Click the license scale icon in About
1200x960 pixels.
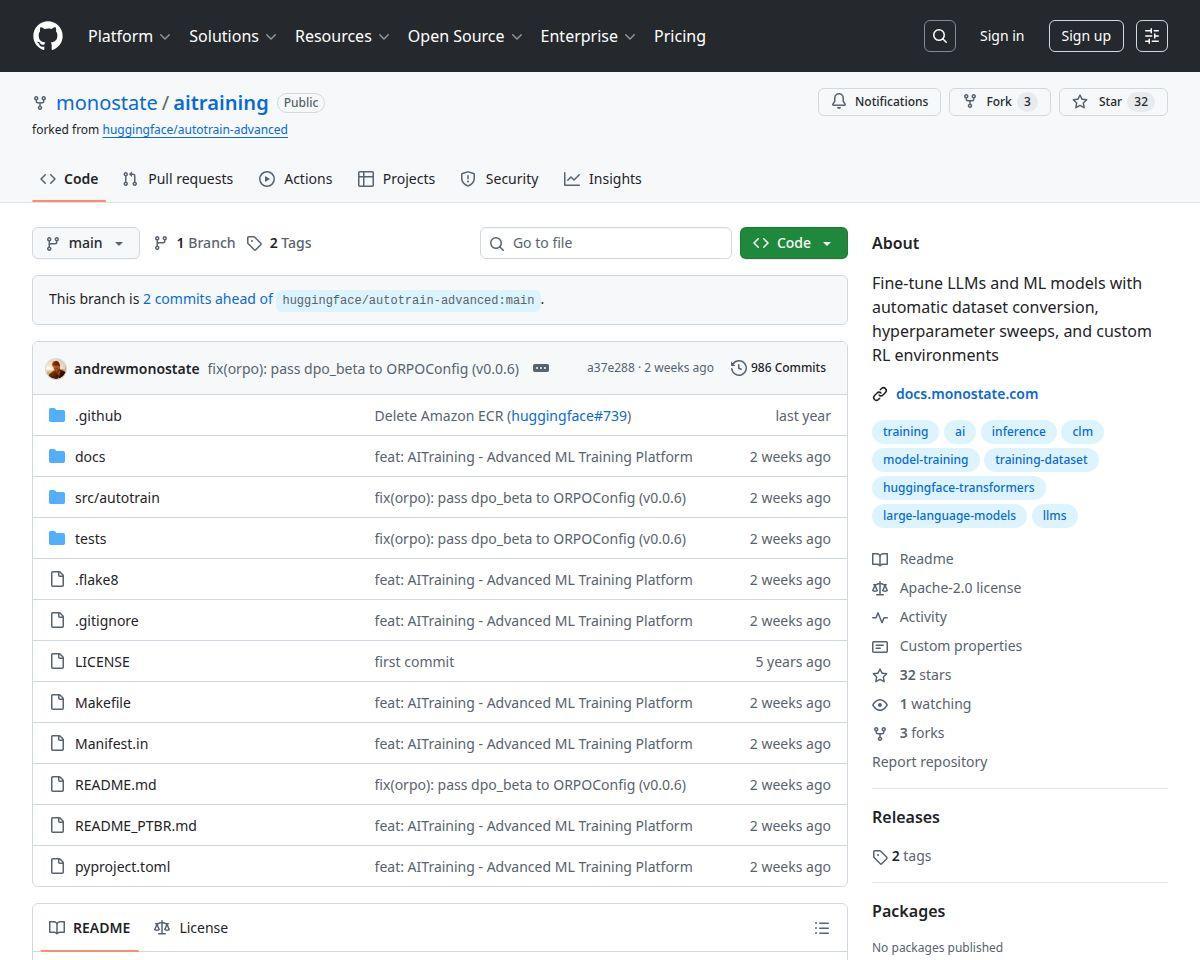pos(880,588)
